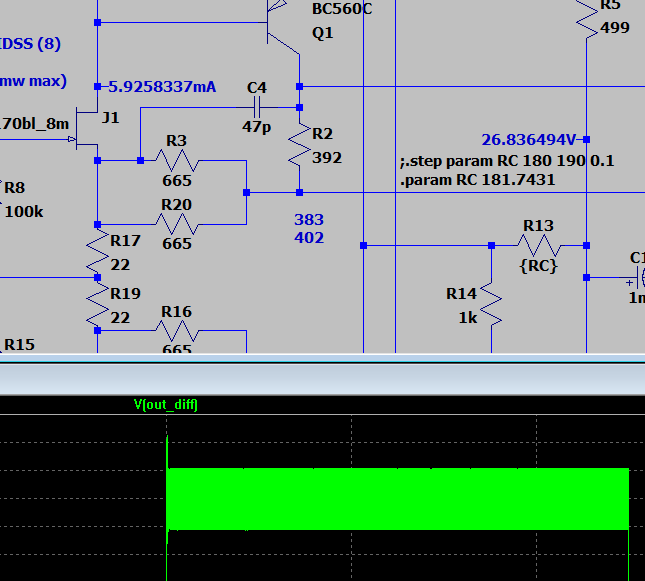Click the R19 resistor symbol
This screenshot has height=581, width=645.
pos(97,304)
